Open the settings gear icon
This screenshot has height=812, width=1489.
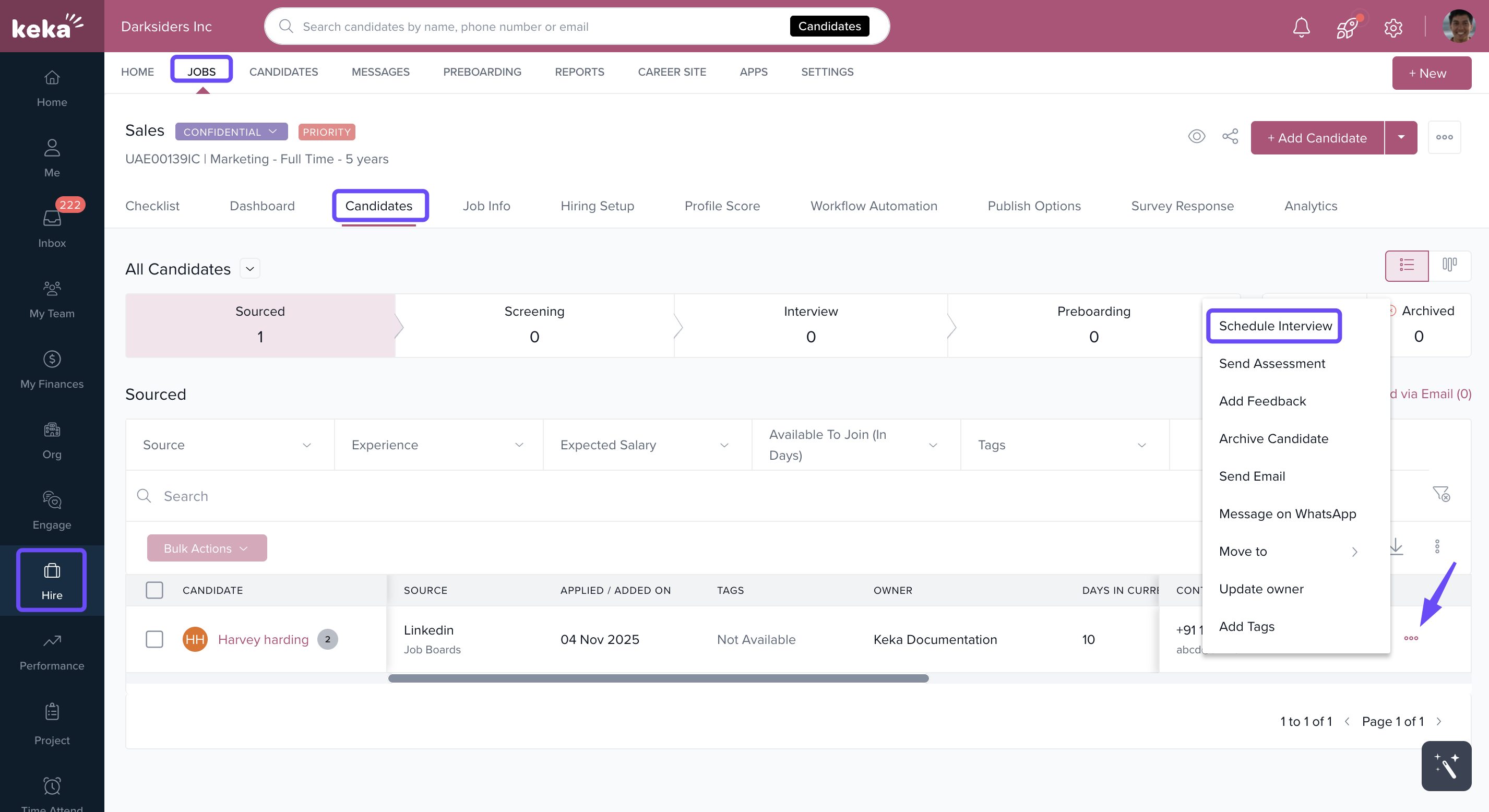pyautogui.click(x=1393, y=27)
